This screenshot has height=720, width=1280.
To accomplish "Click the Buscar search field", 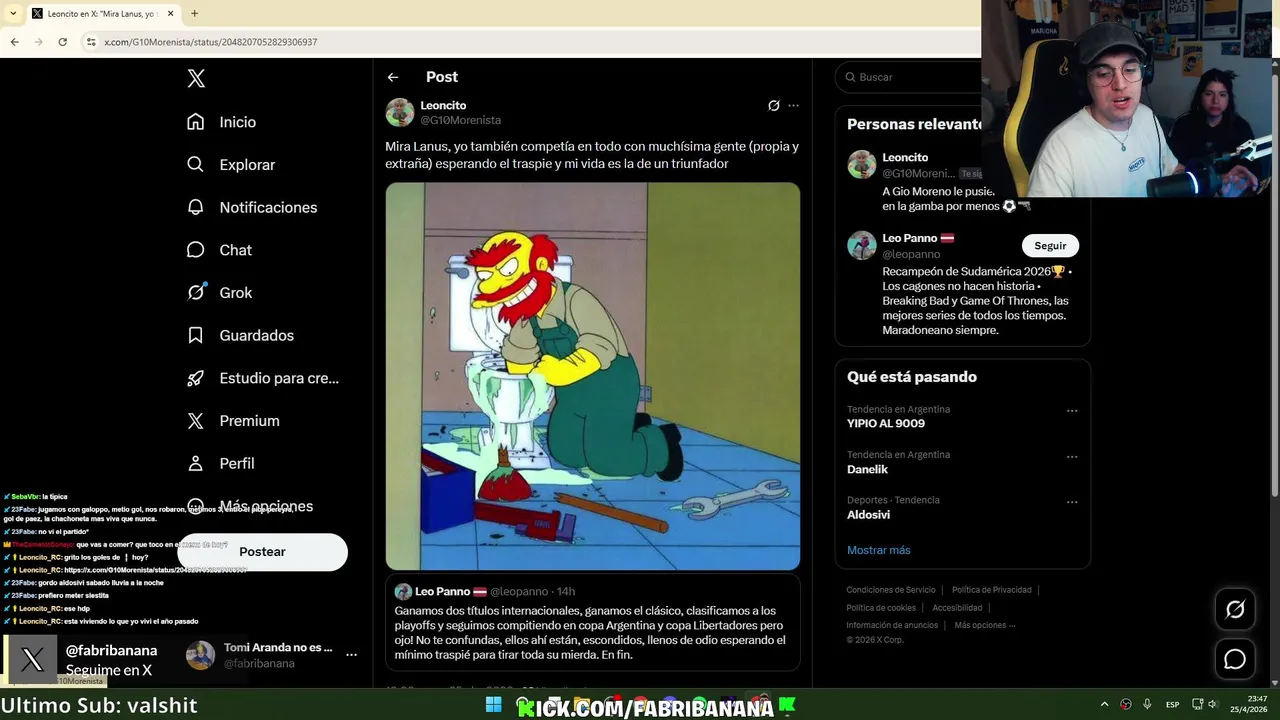I will 915,77.
